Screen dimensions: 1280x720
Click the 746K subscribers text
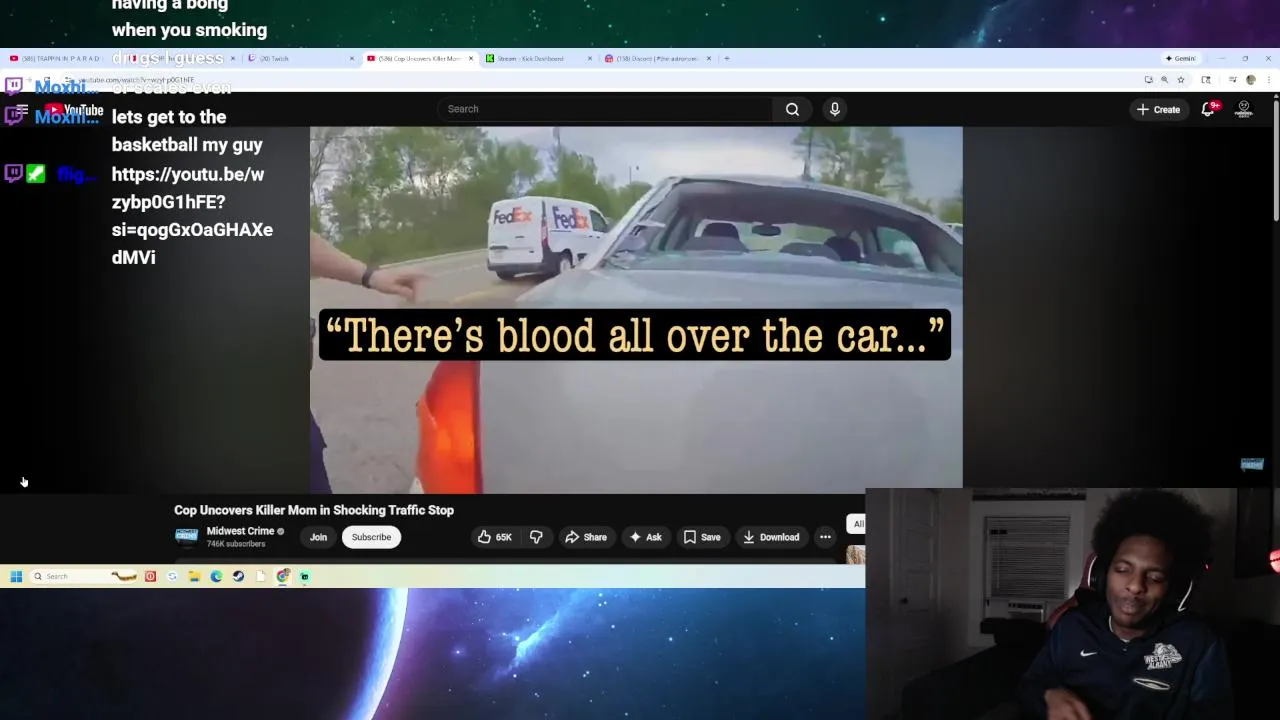click(x=236, y=544)
